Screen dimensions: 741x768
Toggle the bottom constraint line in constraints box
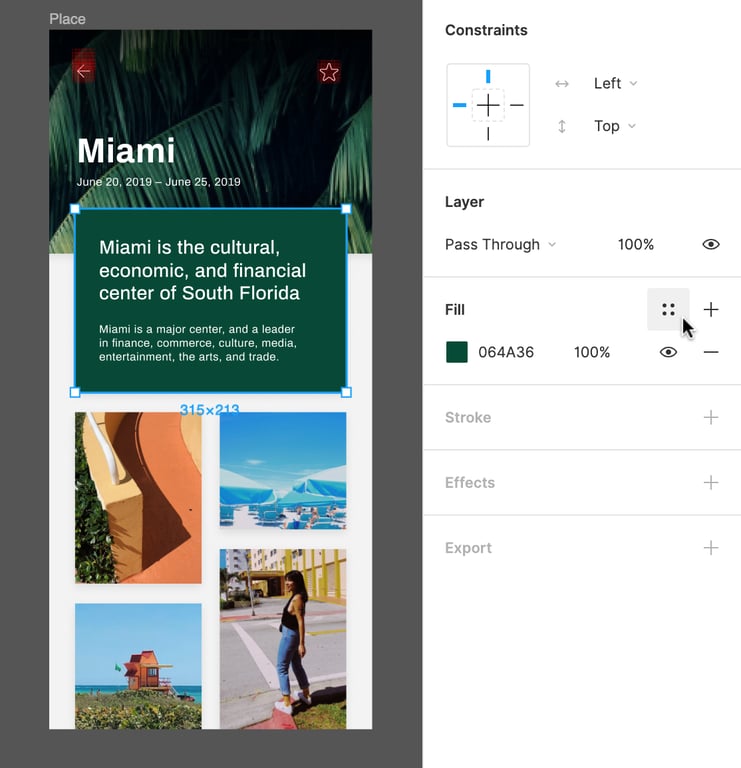point(488,134)
